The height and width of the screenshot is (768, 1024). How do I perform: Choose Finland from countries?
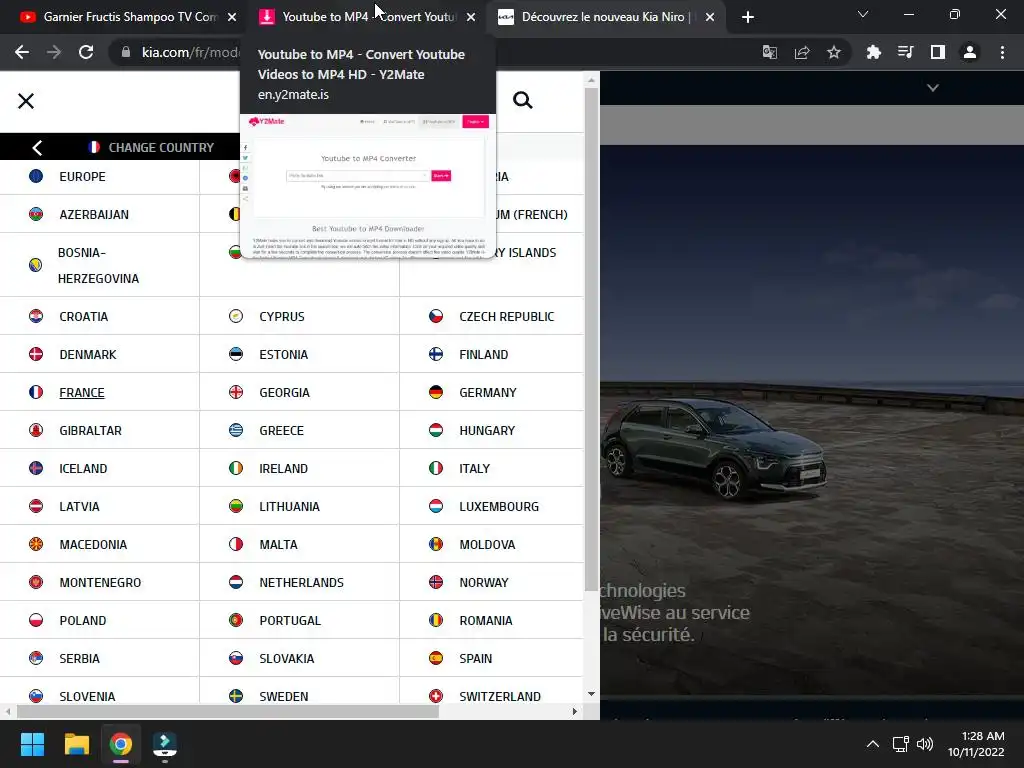483,354
